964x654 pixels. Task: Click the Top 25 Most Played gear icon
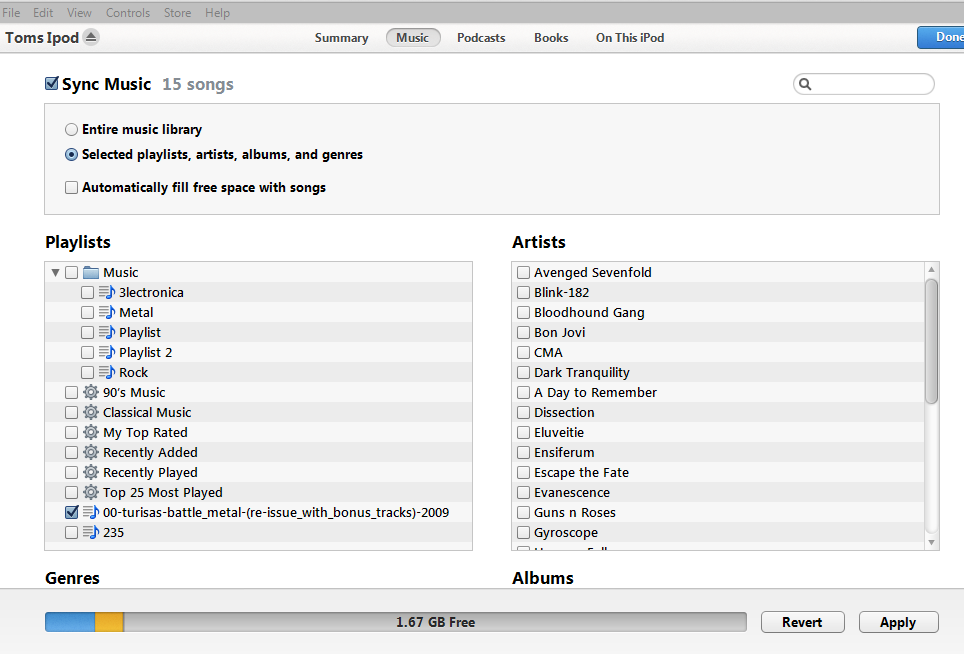91,492
